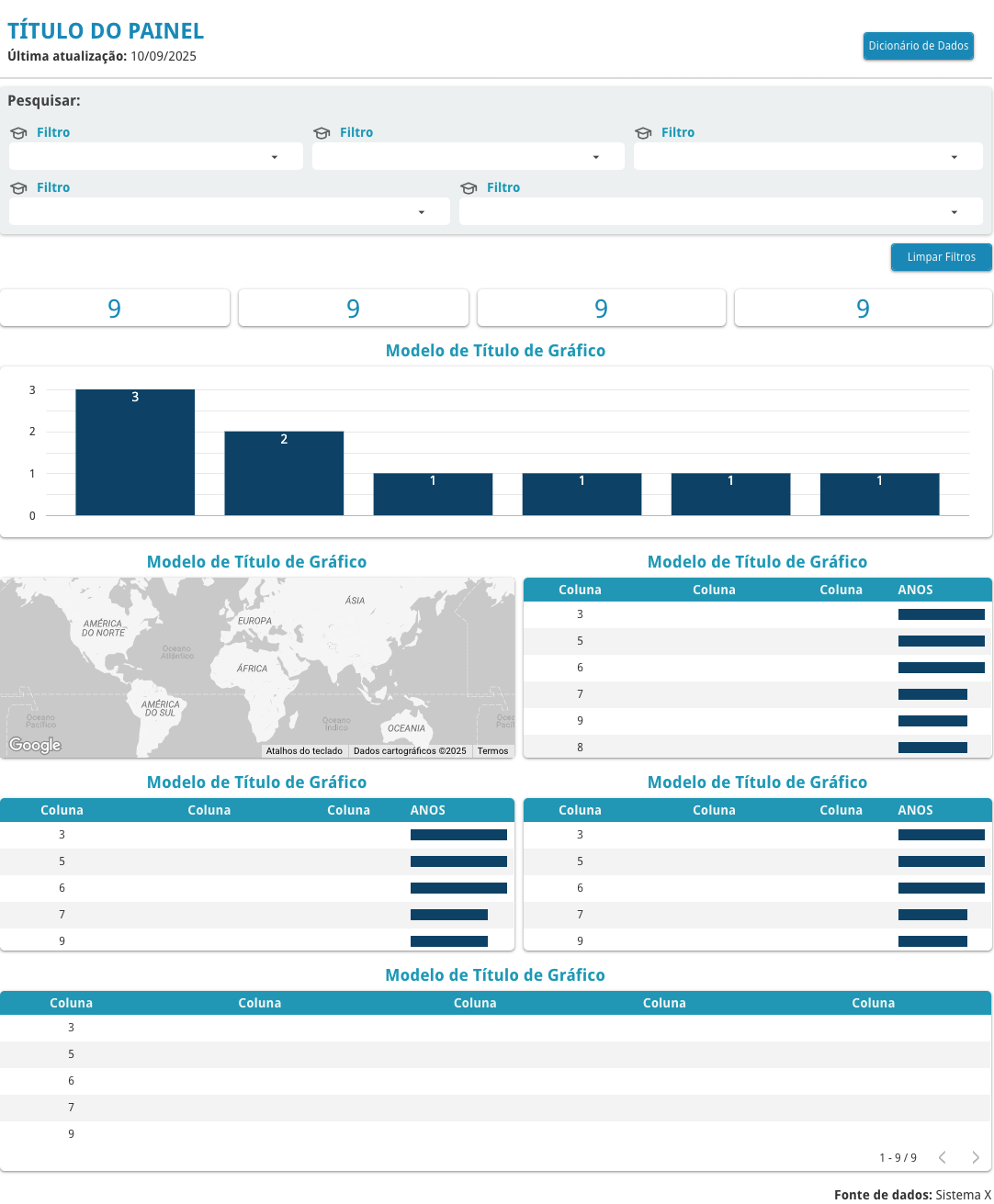
Task: Click the AMÉRICA DO SUL map label
Action: coord(161,708)
